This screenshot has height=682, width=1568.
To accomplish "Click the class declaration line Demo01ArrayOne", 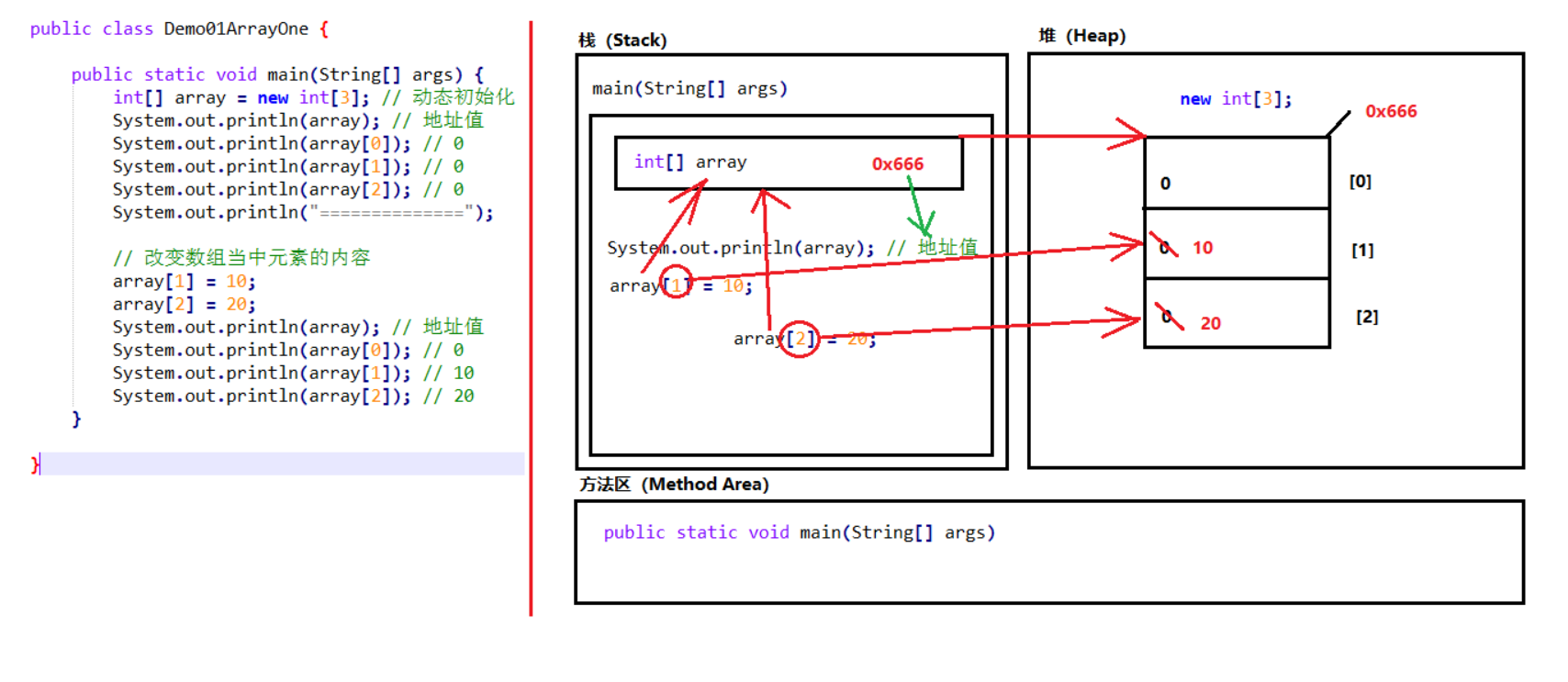I will pyautogui.click(x=179, y=28).
